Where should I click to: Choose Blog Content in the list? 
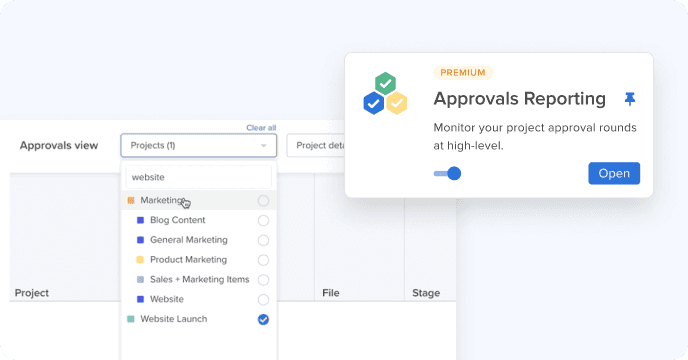click(x=199, y=220)
